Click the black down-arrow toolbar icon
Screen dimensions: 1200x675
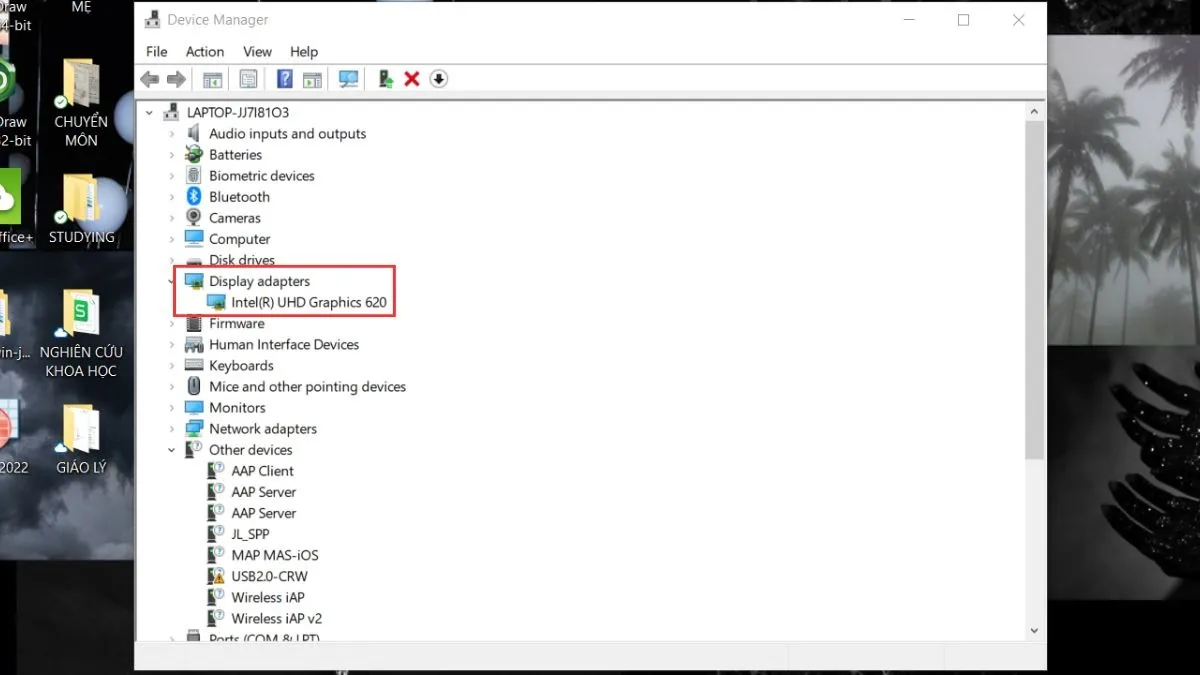point(438,79)
